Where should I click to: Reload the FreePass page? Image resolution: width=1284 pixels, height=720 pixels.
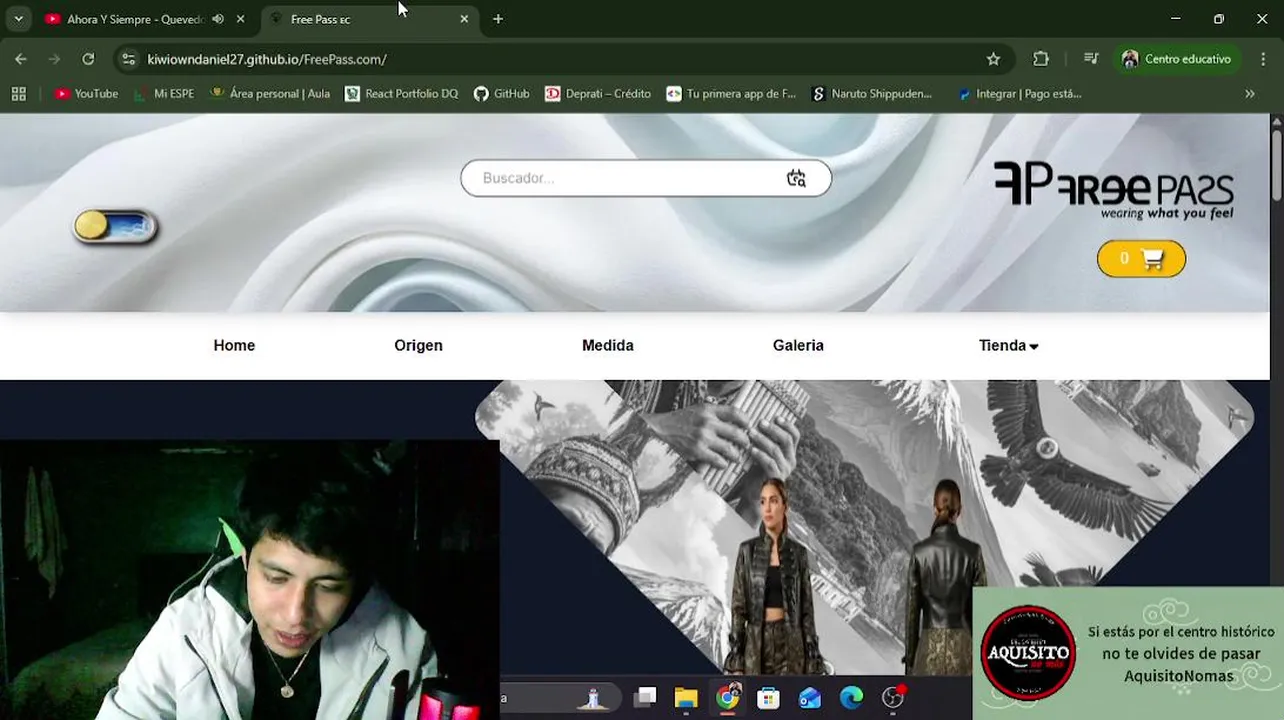point(88,59)
